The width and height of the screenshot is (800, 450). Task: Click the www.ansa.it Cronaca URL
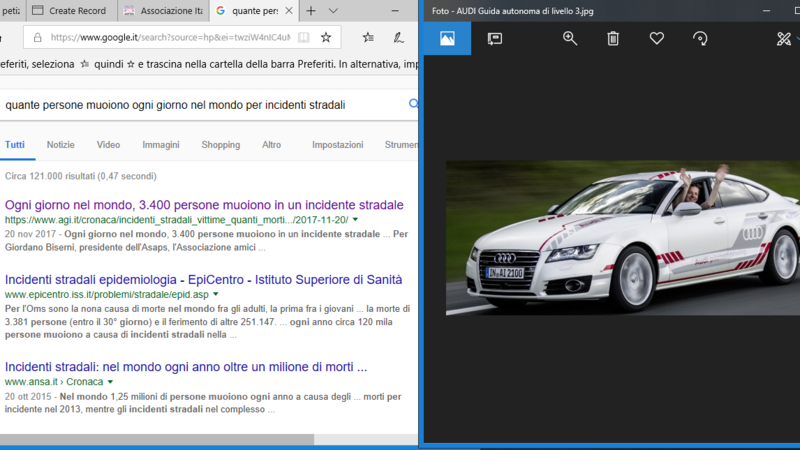coord(54,382)
